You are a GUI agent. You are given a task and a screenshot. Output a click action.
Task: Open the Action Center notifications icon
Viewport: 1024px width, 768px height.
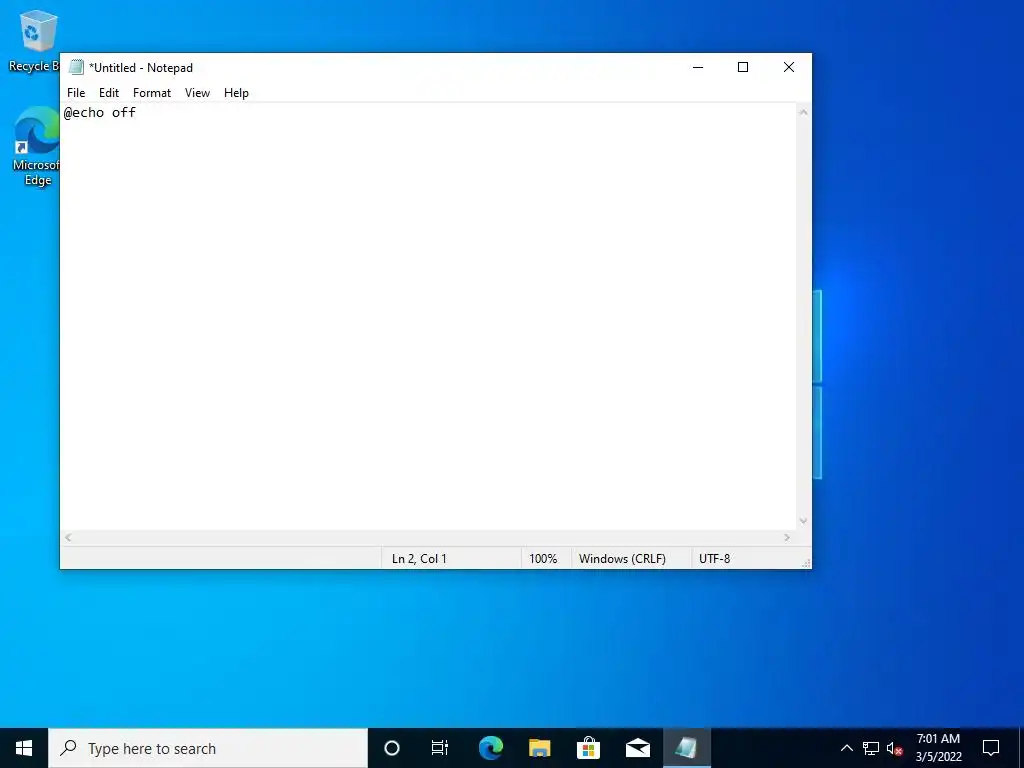click(991, 748)
